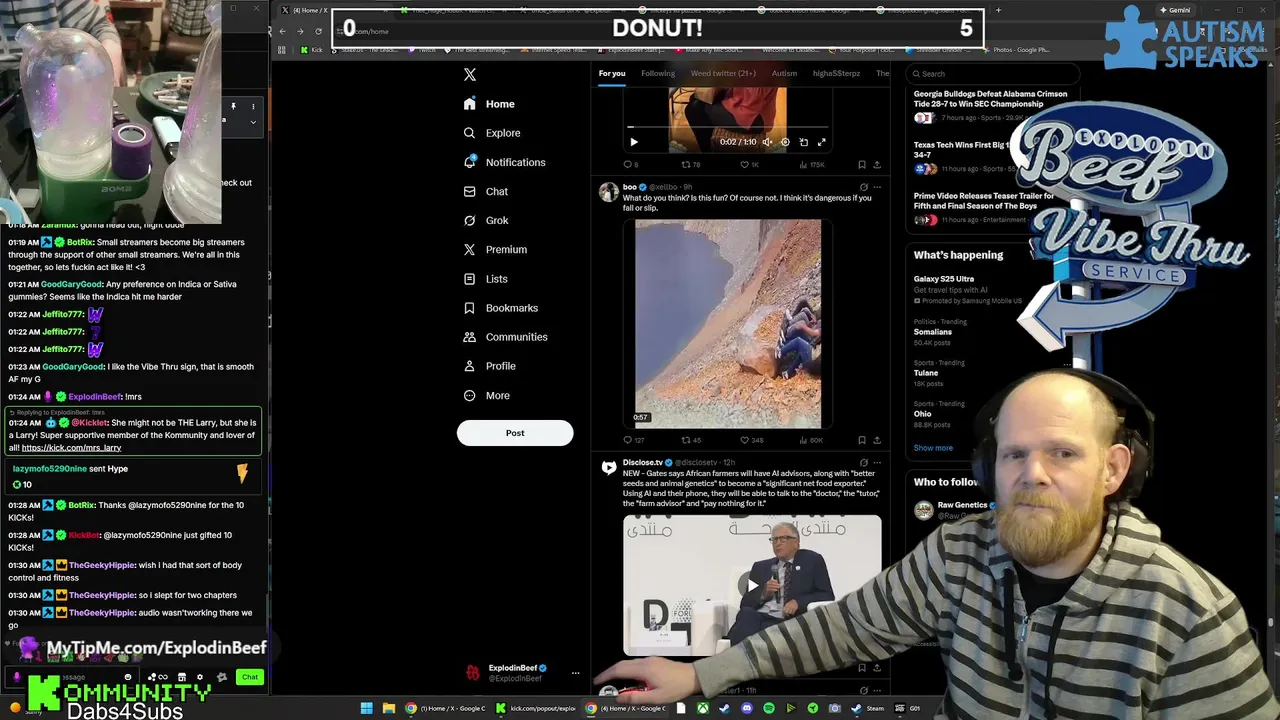Switch to the highaSSterpz tab
Screen dimensions: 1280x720
(836, 73)
